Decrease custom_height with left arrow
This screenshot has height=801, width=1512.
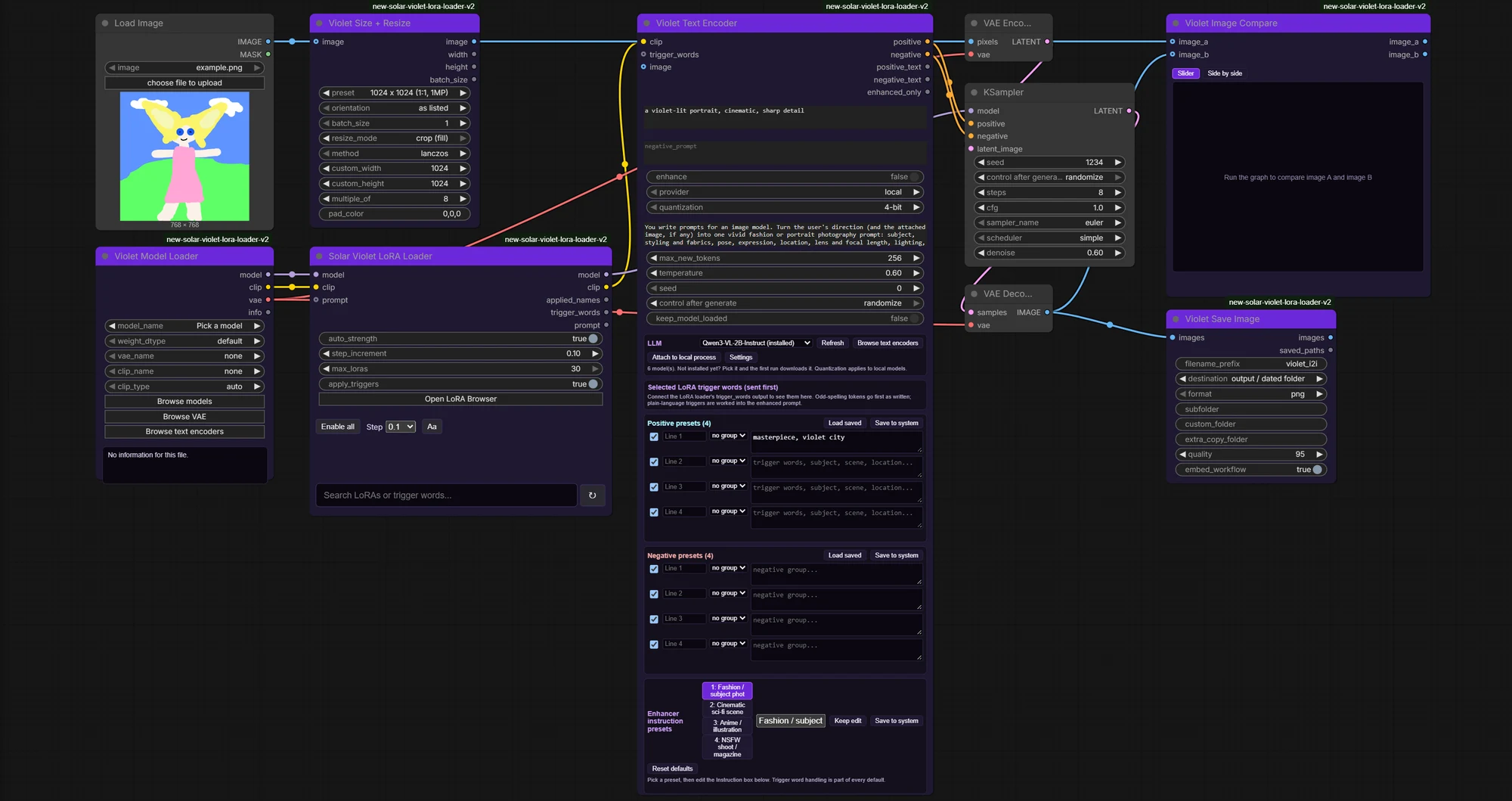pyautogui.click(x=326, y=184)
